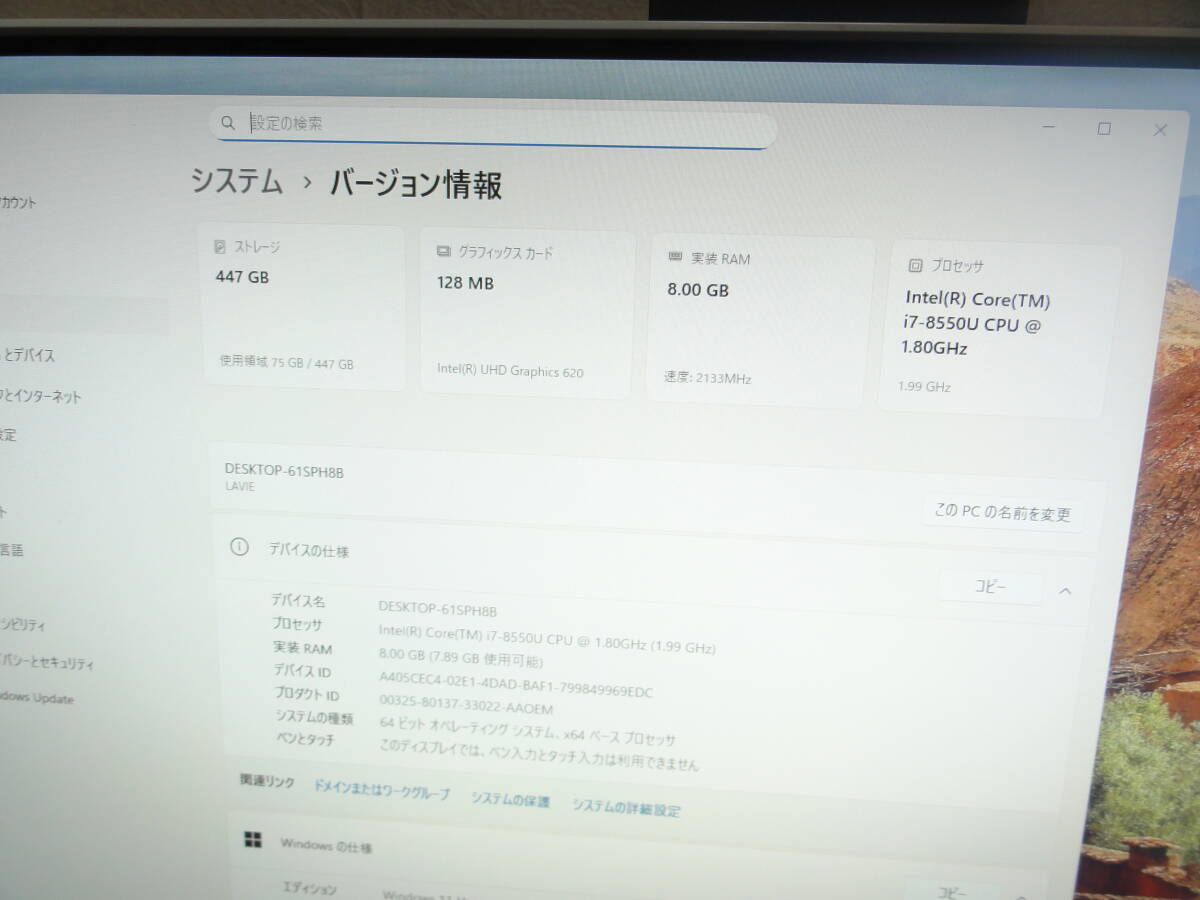
Task: Close the Settings window
Action: coord(1160,130)
